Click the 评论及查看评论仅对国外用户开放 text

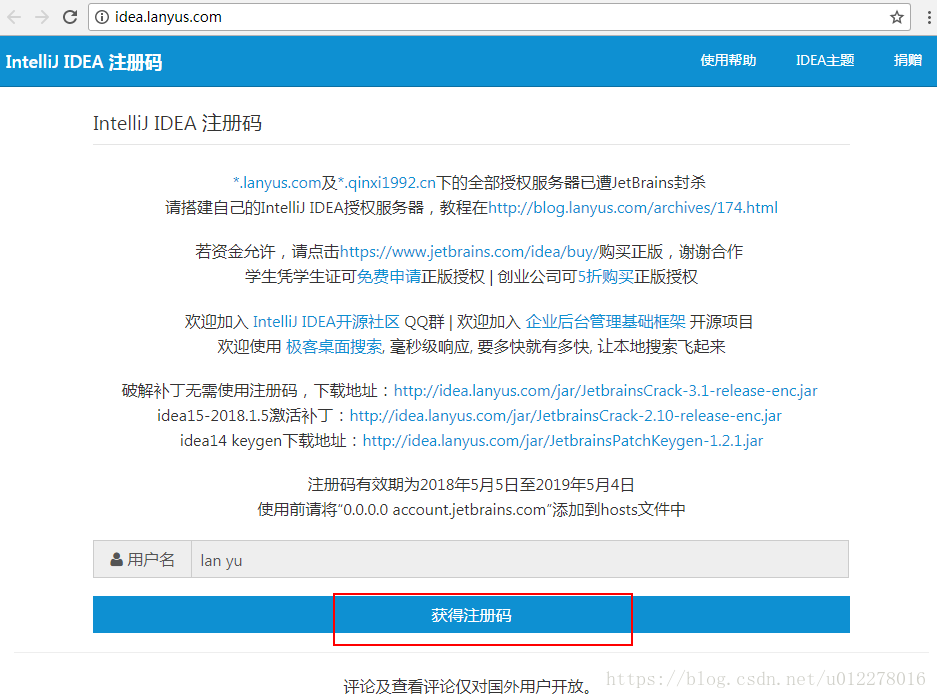pyautogui.click(x=468, y=686)
